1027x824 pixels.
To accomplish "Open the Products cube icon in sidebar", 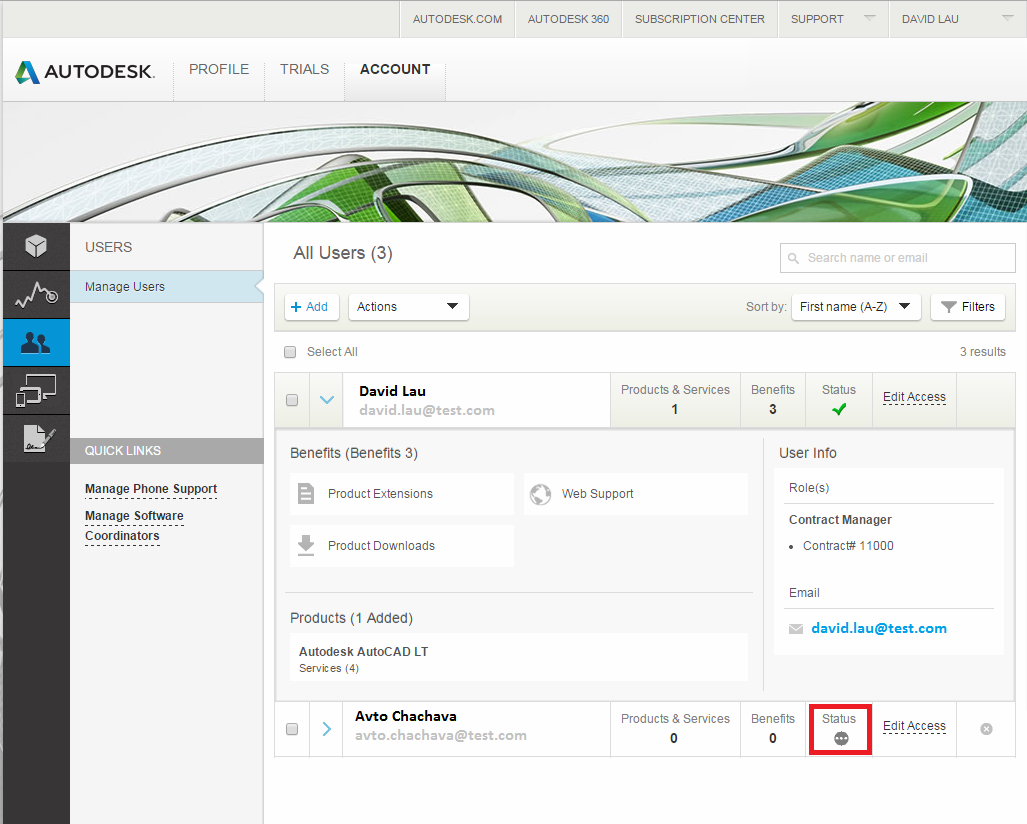I will [36, 247].
